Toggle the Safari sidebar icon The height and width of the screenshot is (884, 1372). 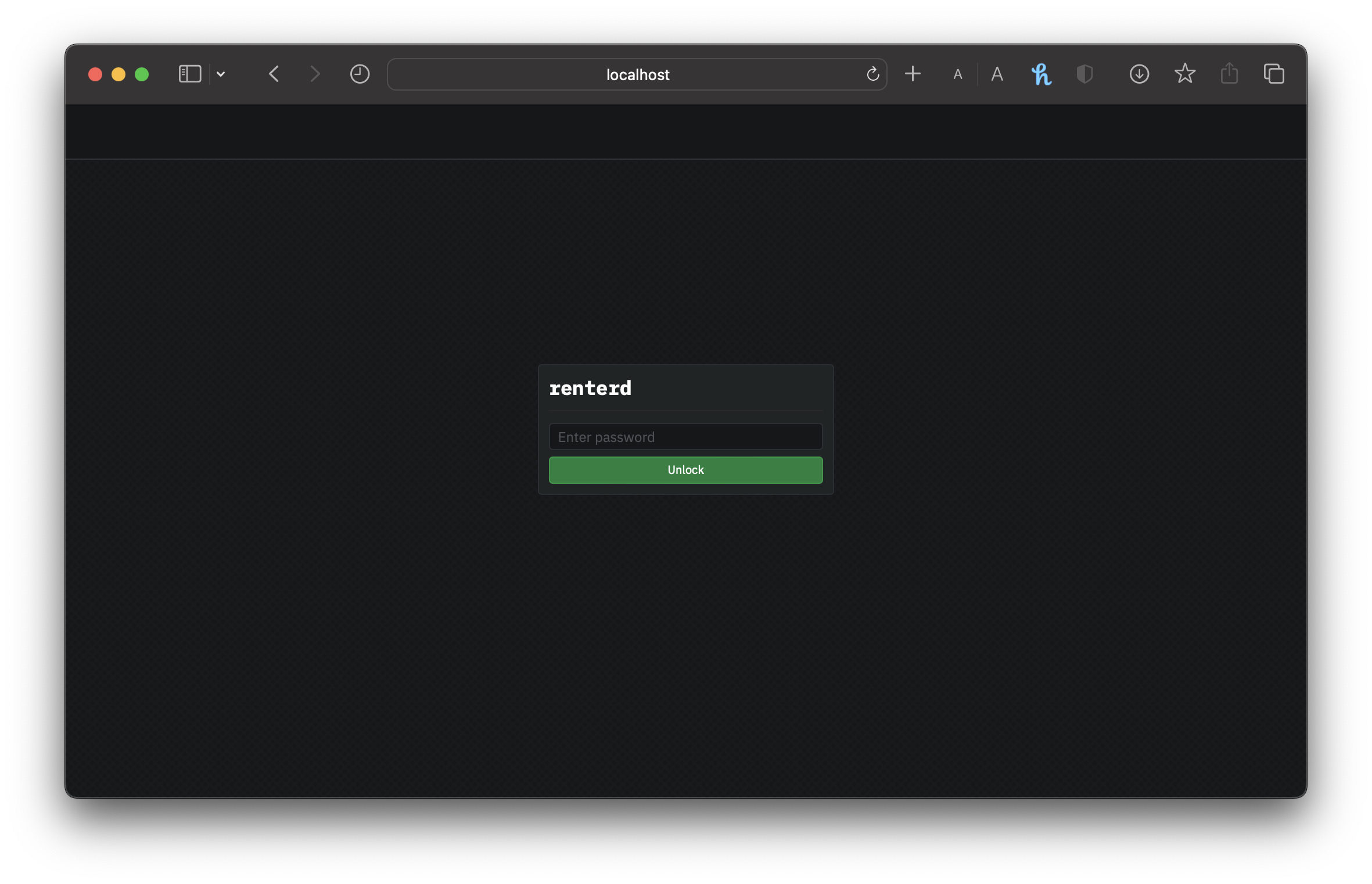(x=189, y=74)
